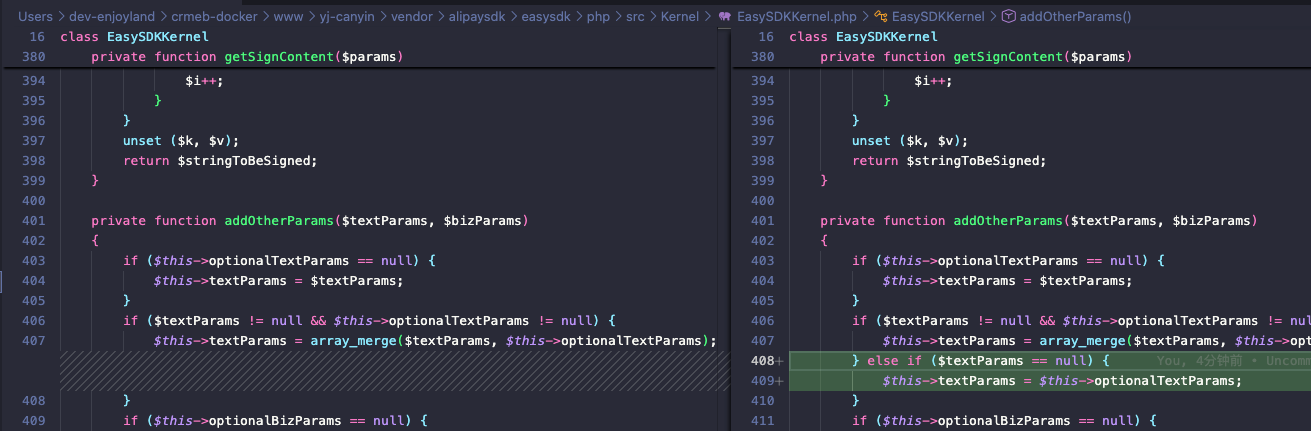The width and height of the screenshot is (1311, 431).
Task: Open the EasySDKKernel.php breadcrumb file dropdown
Action: pyautogui.click(x=796, y=17)
